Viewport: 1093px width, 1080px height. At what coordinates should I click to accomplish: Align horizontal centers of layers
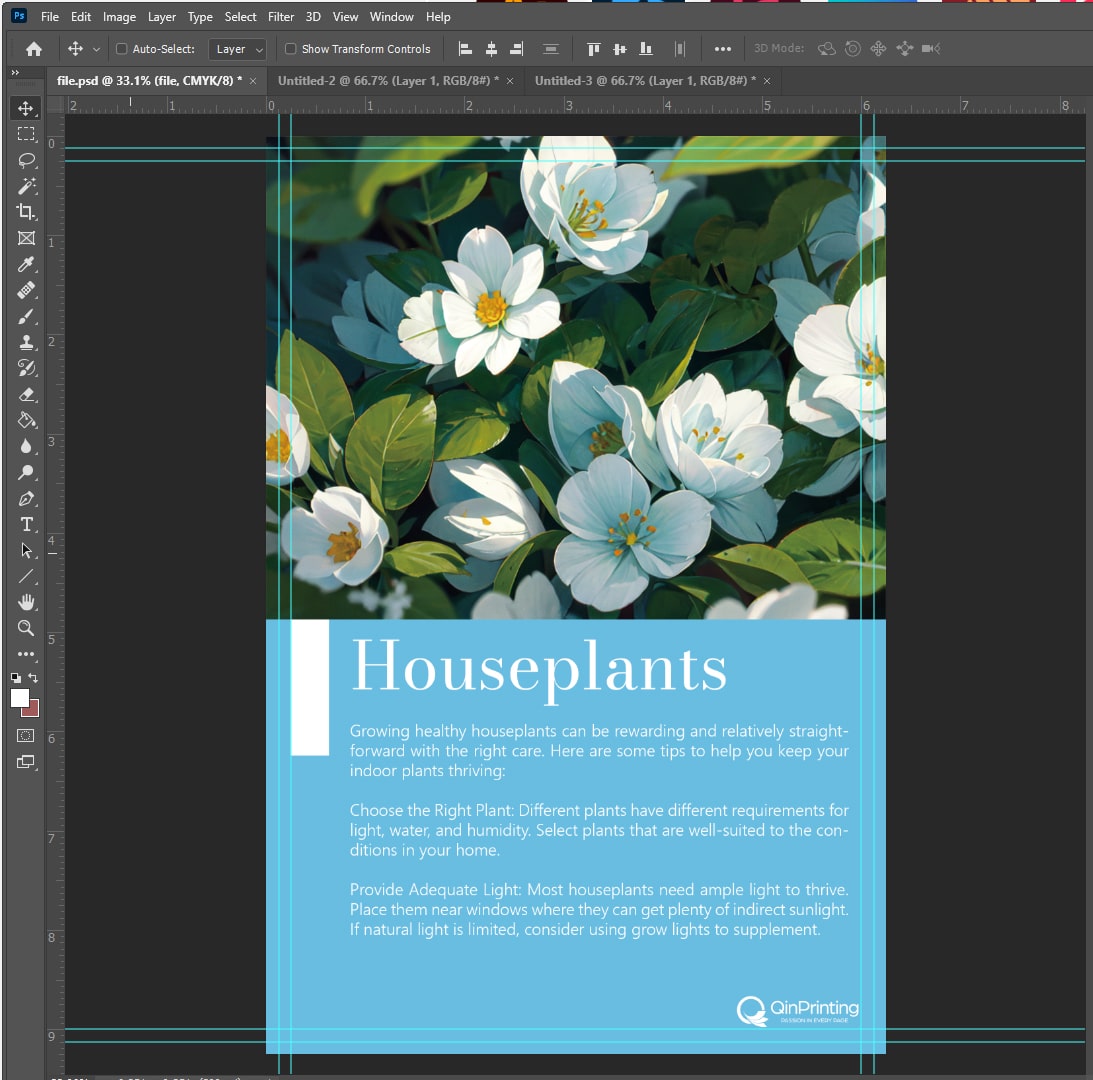click(491, 49)
